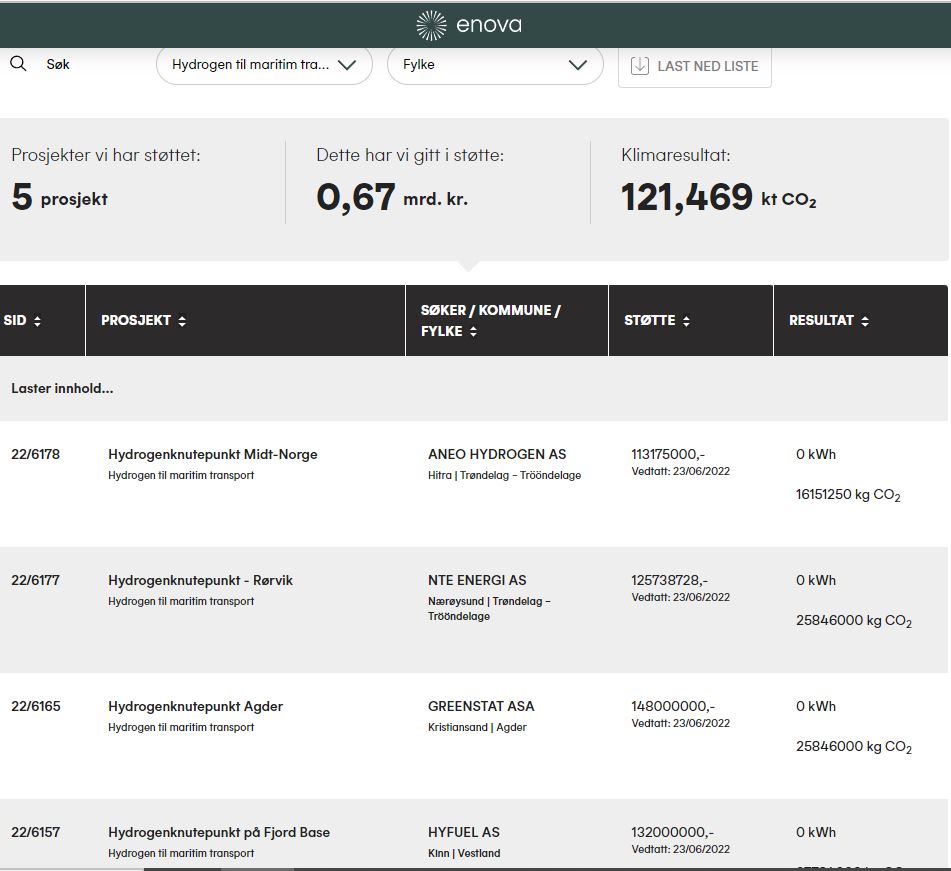
Task: Select the Hydrogenknutepunkt Agder project
Action: (195, 706)
